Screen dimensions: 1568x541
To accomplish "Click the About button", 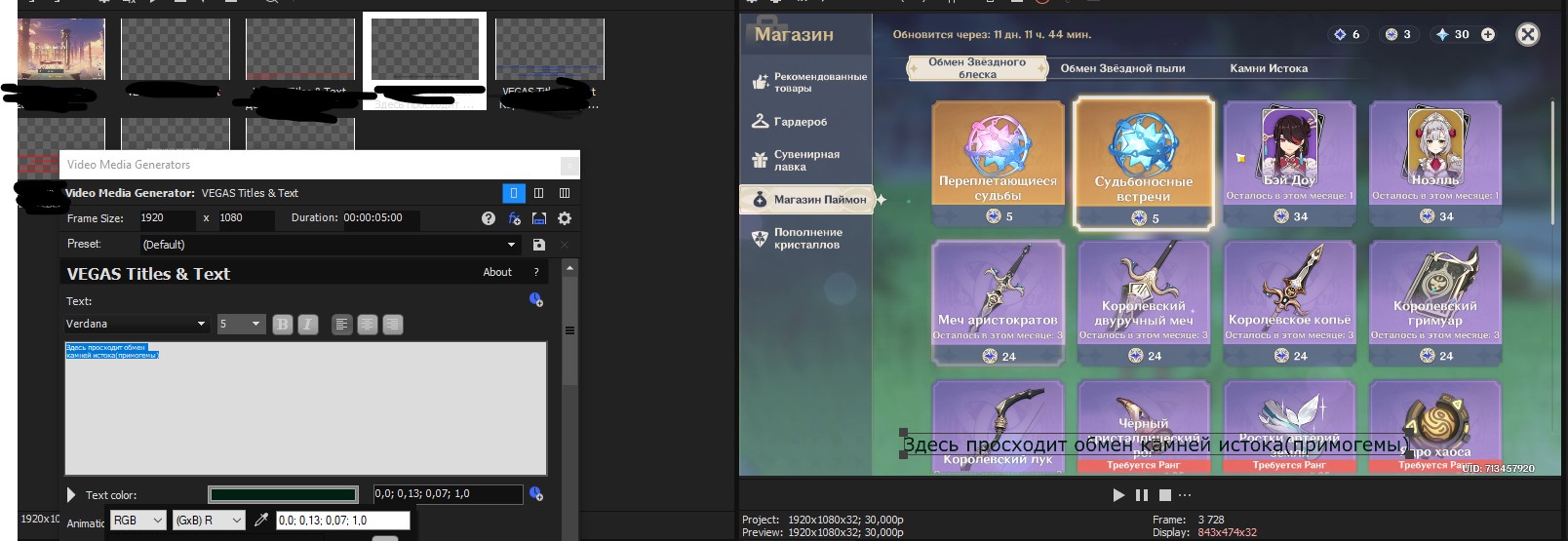I will [x=497, y=272].
